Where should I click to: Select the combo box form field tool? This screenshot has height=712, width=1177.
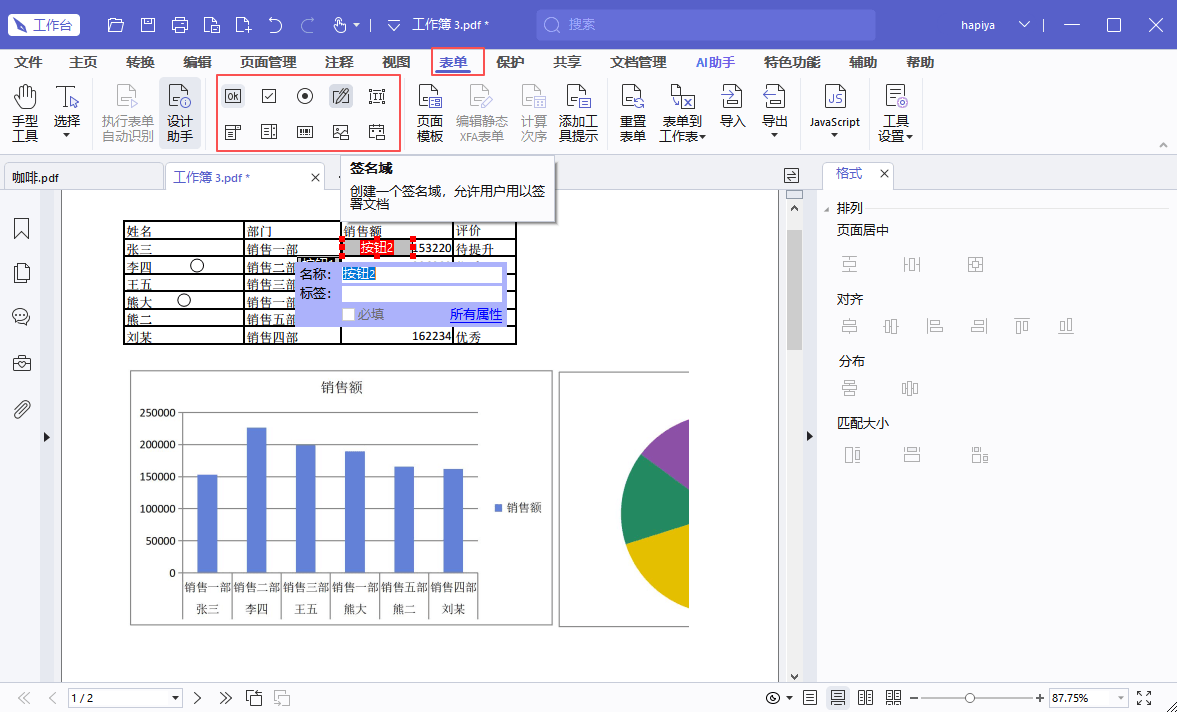(x=233, y=133)
